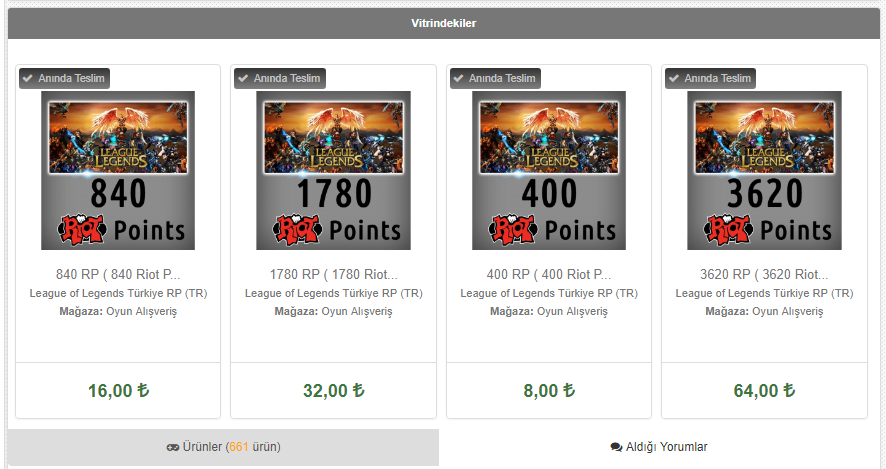The image size is (886, 469).
Task: Follow the '400 RP ( 400 Riot P...' title link
Action: (549, 274)
